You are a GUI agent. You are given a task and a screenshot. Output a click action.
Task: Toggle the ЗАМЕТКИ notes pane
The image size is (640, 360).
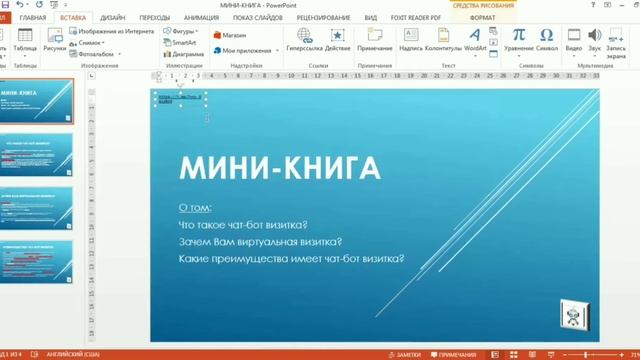pos(404,355)
